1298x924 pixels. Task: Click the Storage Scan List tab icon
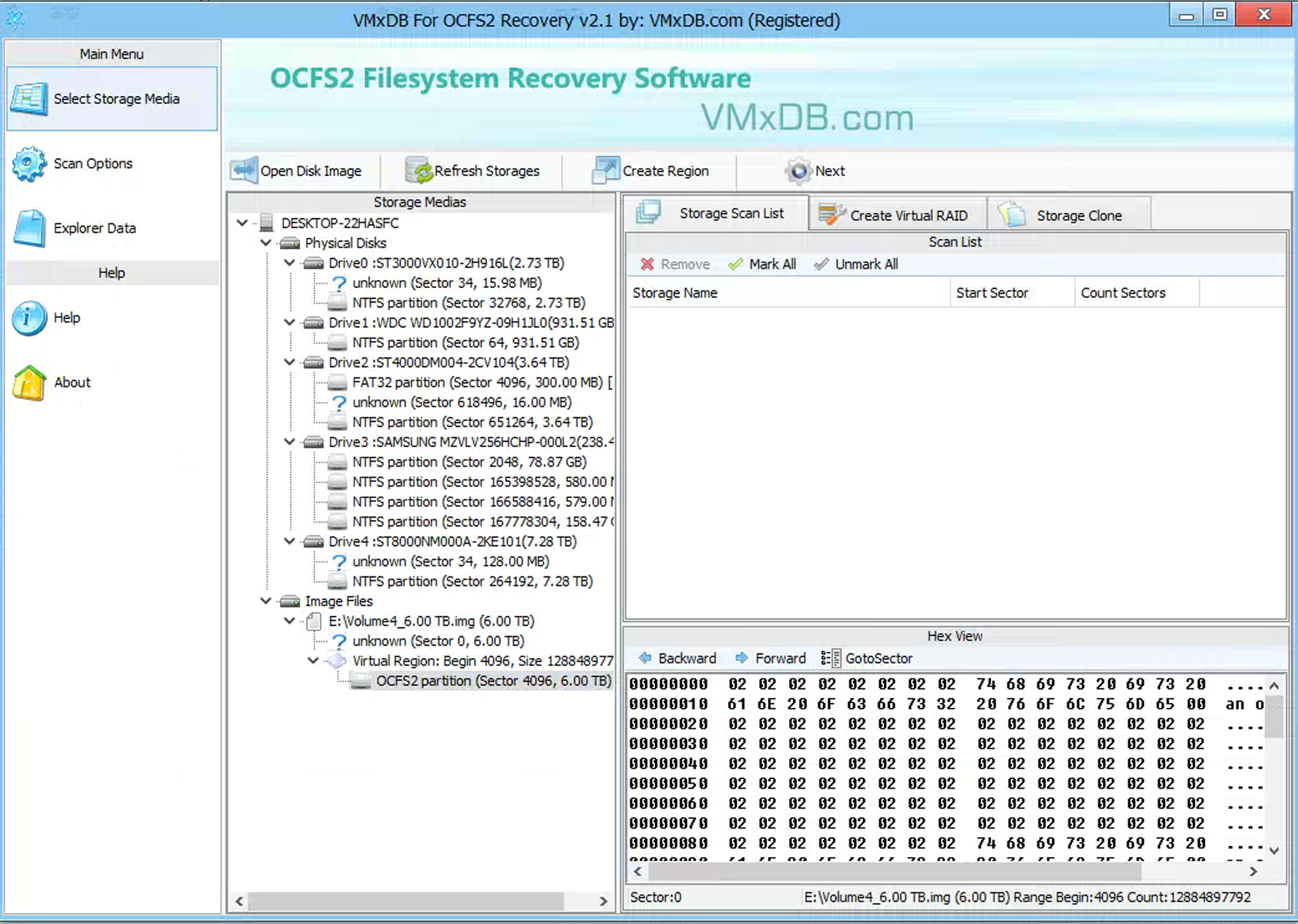(x=648, y=212)
